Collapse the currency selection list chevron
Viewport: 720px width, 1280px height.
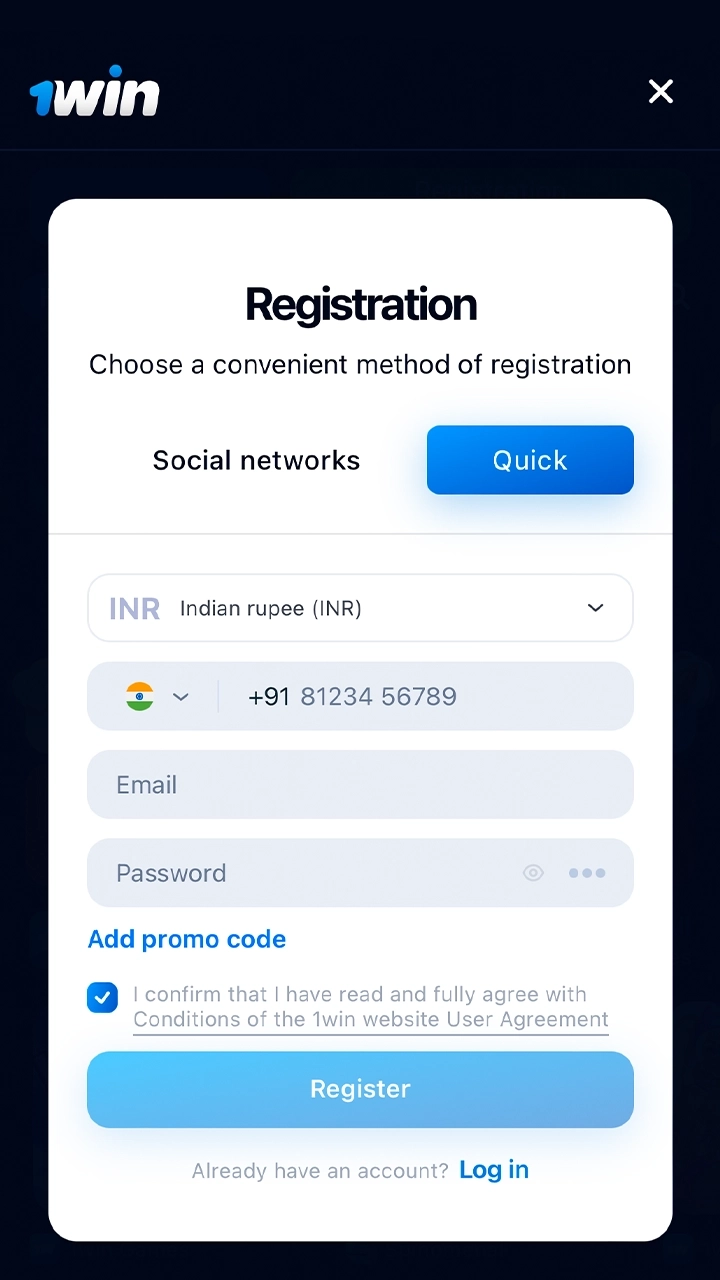[595, 608]
